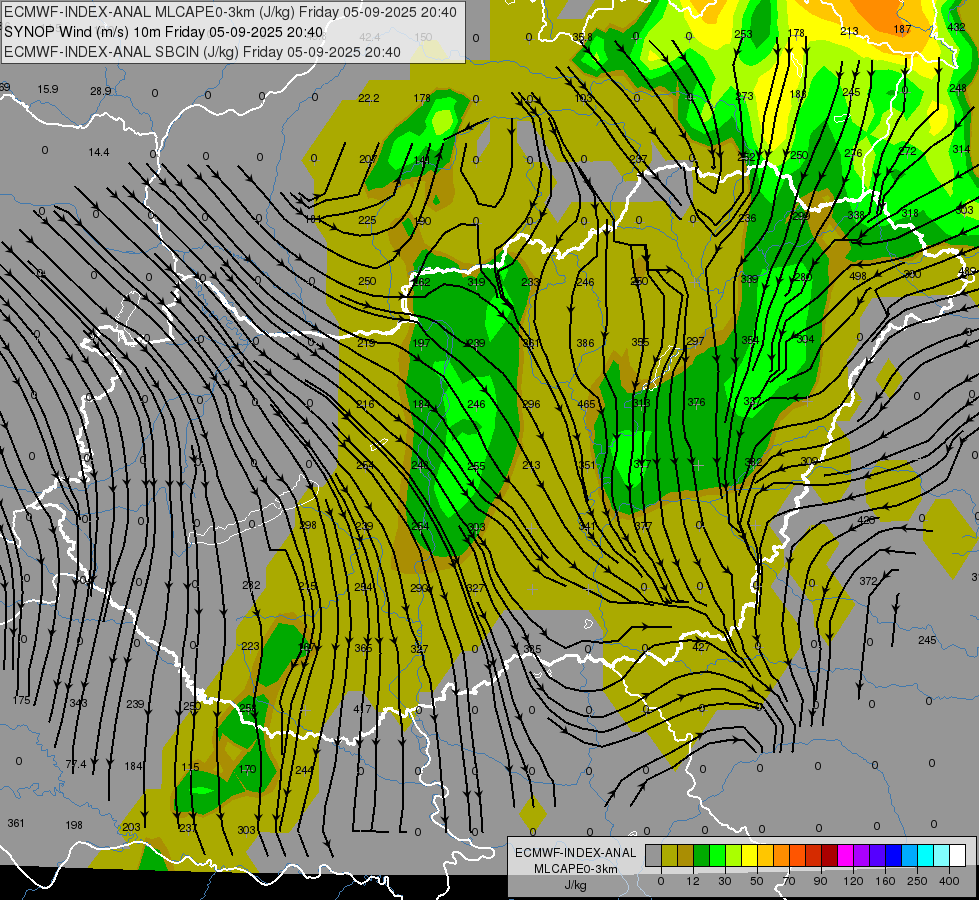Click the map value '498'
Image resolution: width=979 pixels, height=900 pixels.
858,276
